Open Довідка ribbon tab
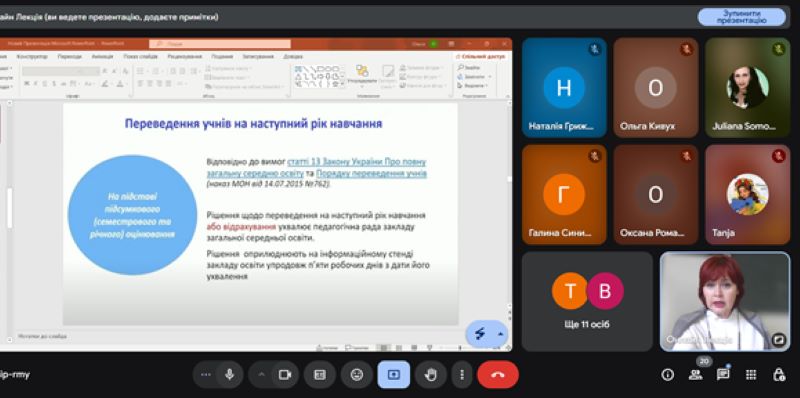The image size is (800, 398). [x=293, y=57]
